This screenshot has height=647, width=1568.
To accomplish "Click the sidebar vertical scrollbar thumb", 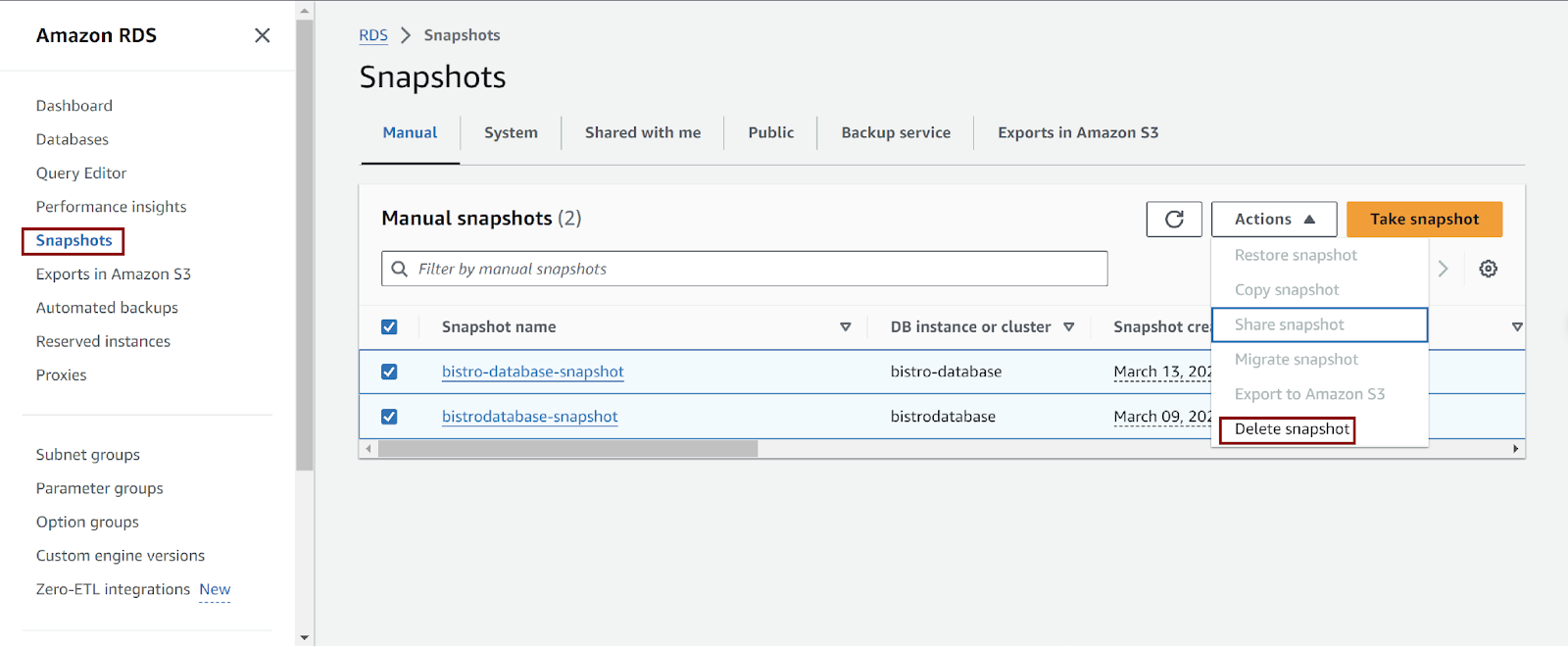I will (x=305, y=245).
